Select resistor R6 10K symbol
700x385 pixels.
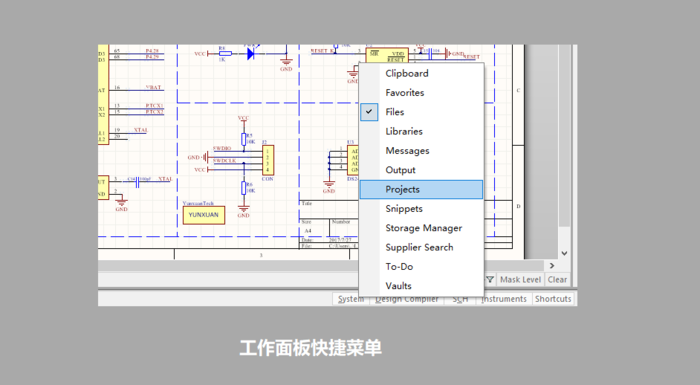click(x=244, y=188)
